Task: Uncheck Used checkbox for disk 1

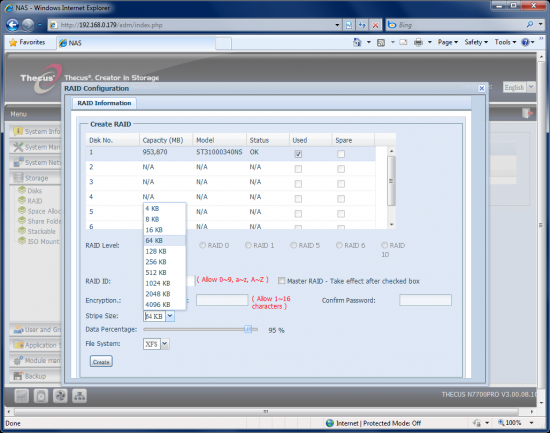Action: 298,154
